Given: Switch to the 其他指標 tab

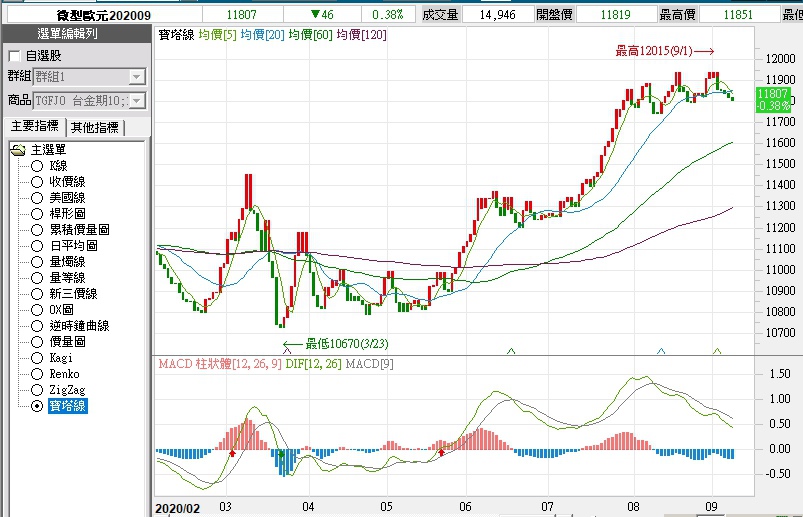Looking at the screenshot, I should tap(95, 127).
